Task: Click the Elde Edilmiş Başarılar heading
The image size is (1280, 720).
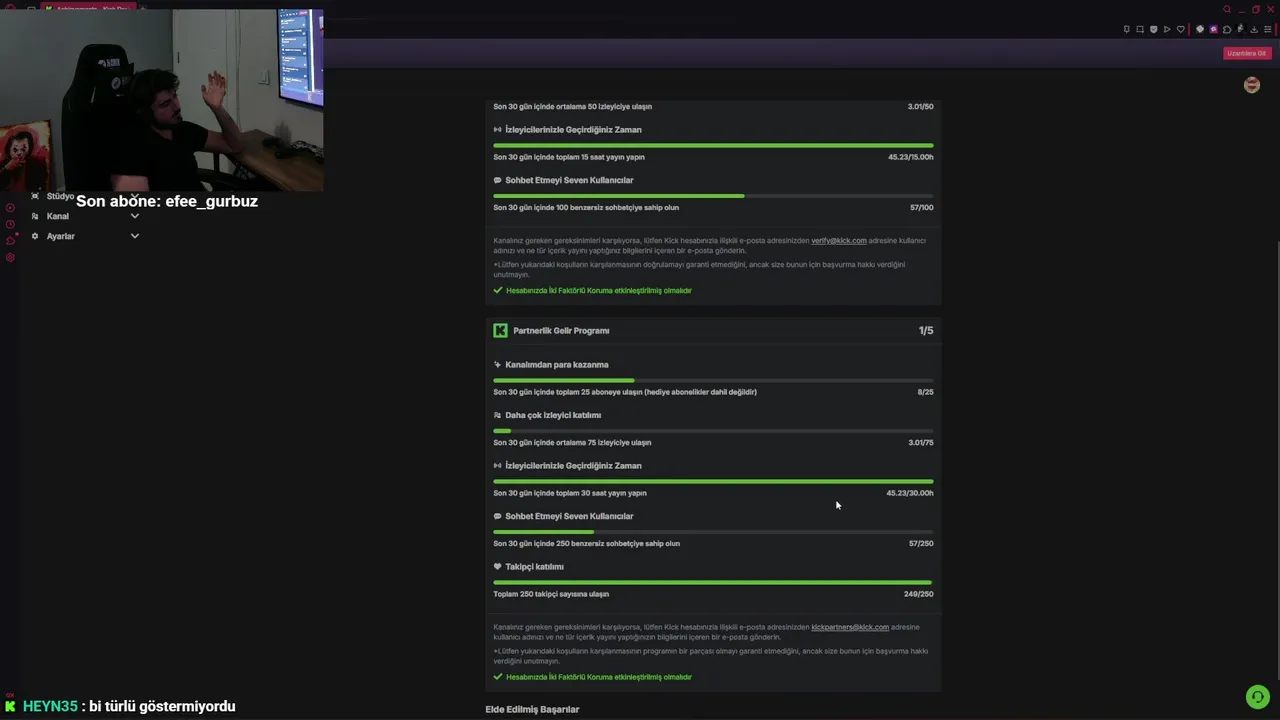Action: tap(532, 710)
